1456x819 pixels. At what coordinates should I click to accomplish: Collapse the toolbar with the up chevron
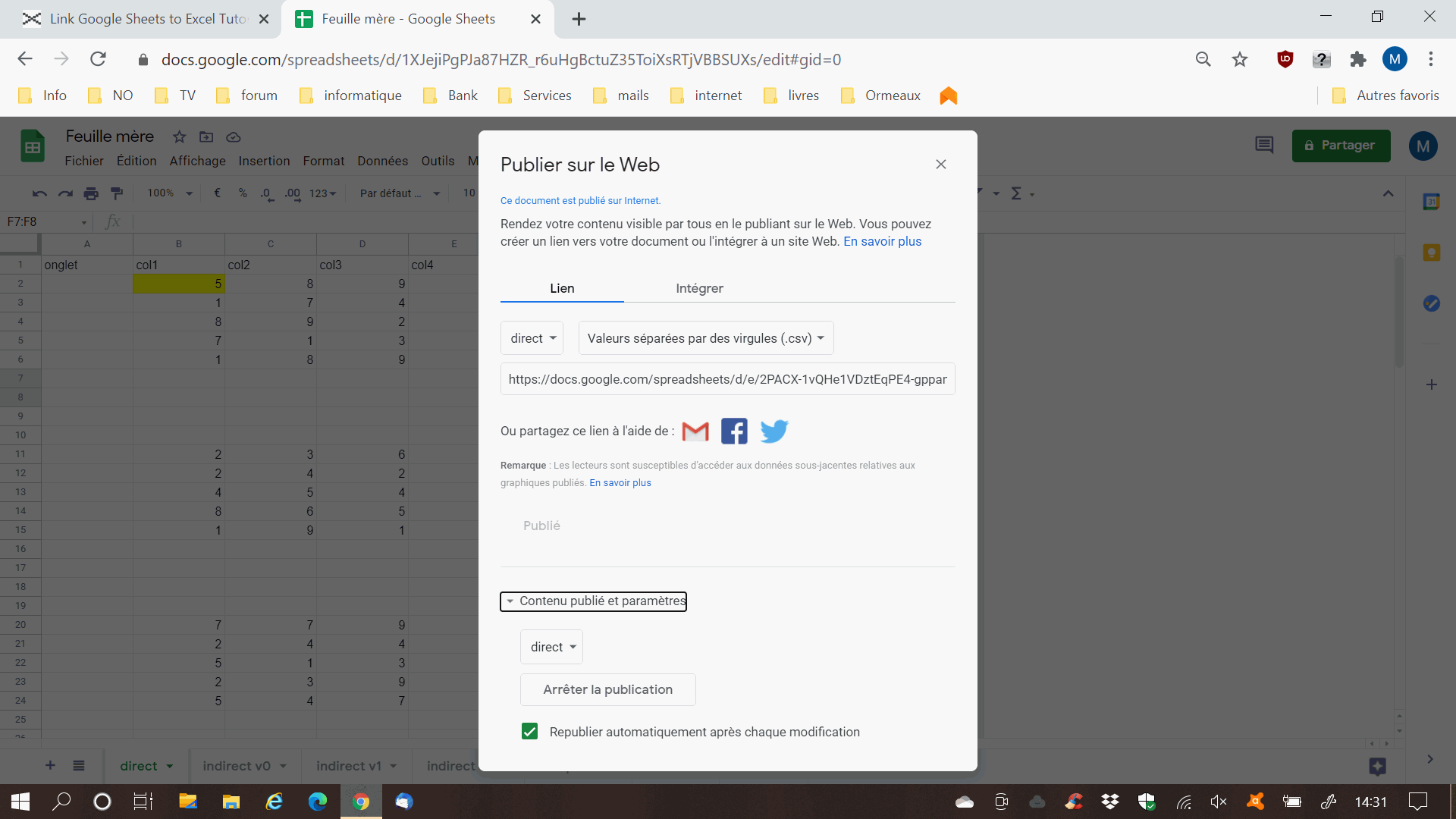1388,193
